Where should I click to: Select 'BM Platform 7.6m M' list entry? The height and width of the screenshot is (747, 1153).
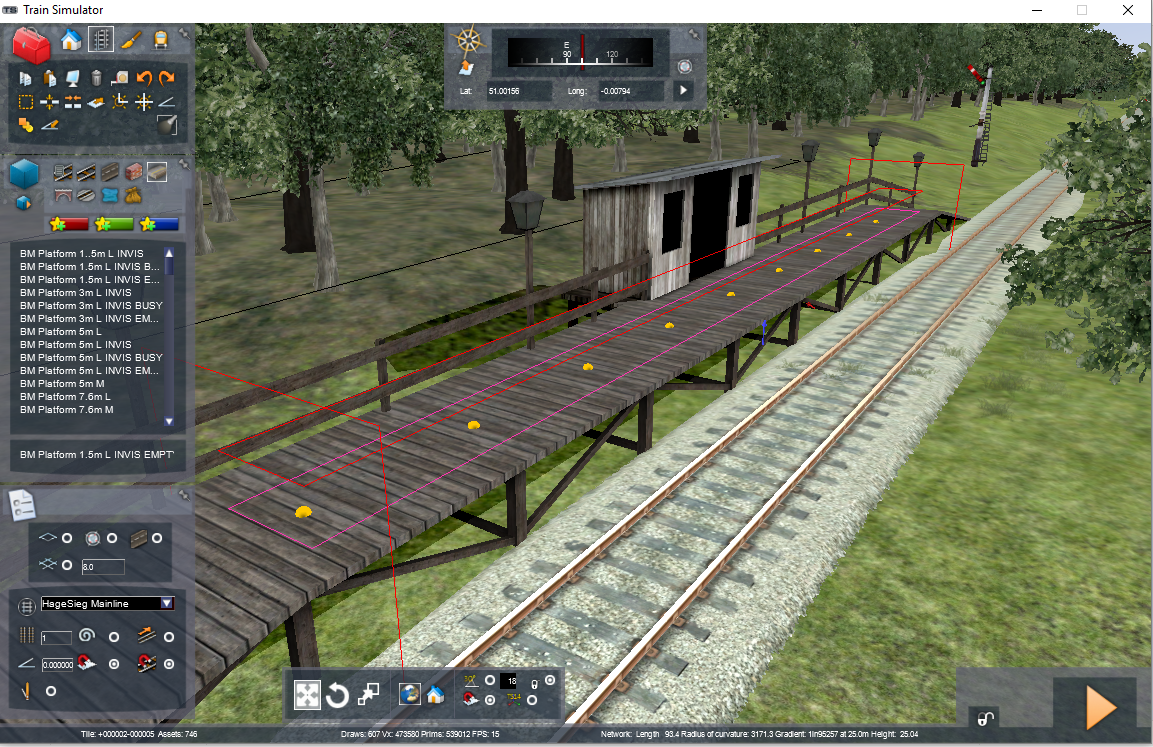click(66, 409)
